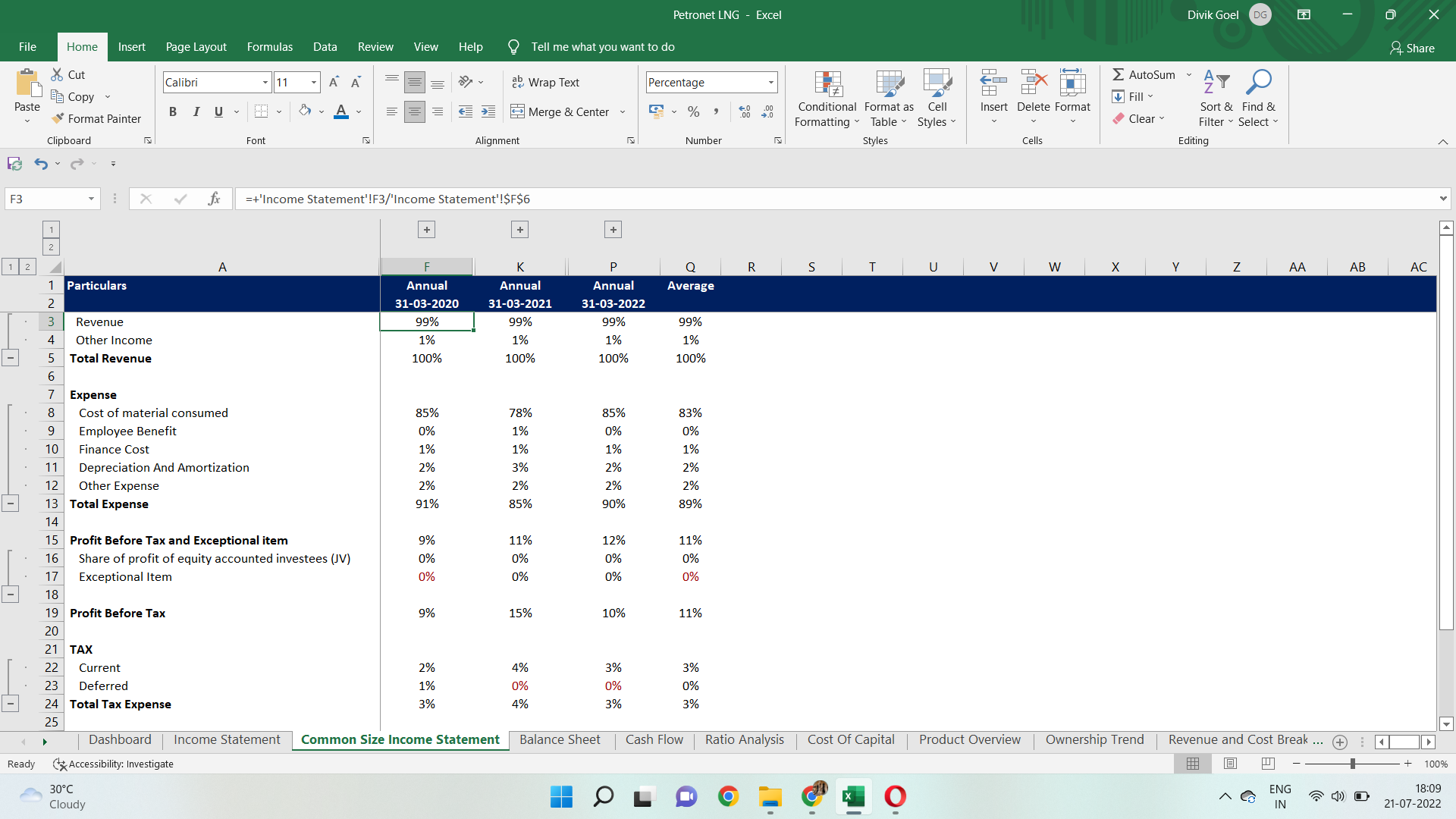This screenshot has width=1456, height=819.
Task: Click the Insert cells icon
Action: pos(993,82)
